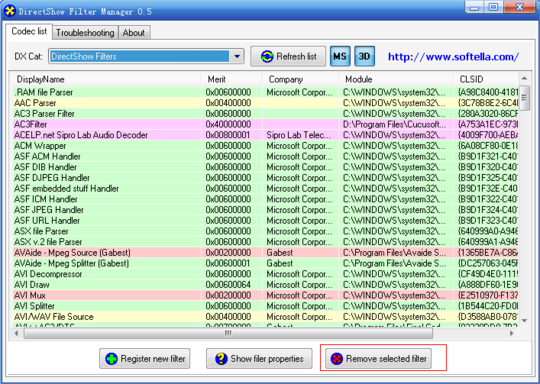Select the AVI Decompressor row
This screenshot has width=540, height=384.
tap(266, 274)
